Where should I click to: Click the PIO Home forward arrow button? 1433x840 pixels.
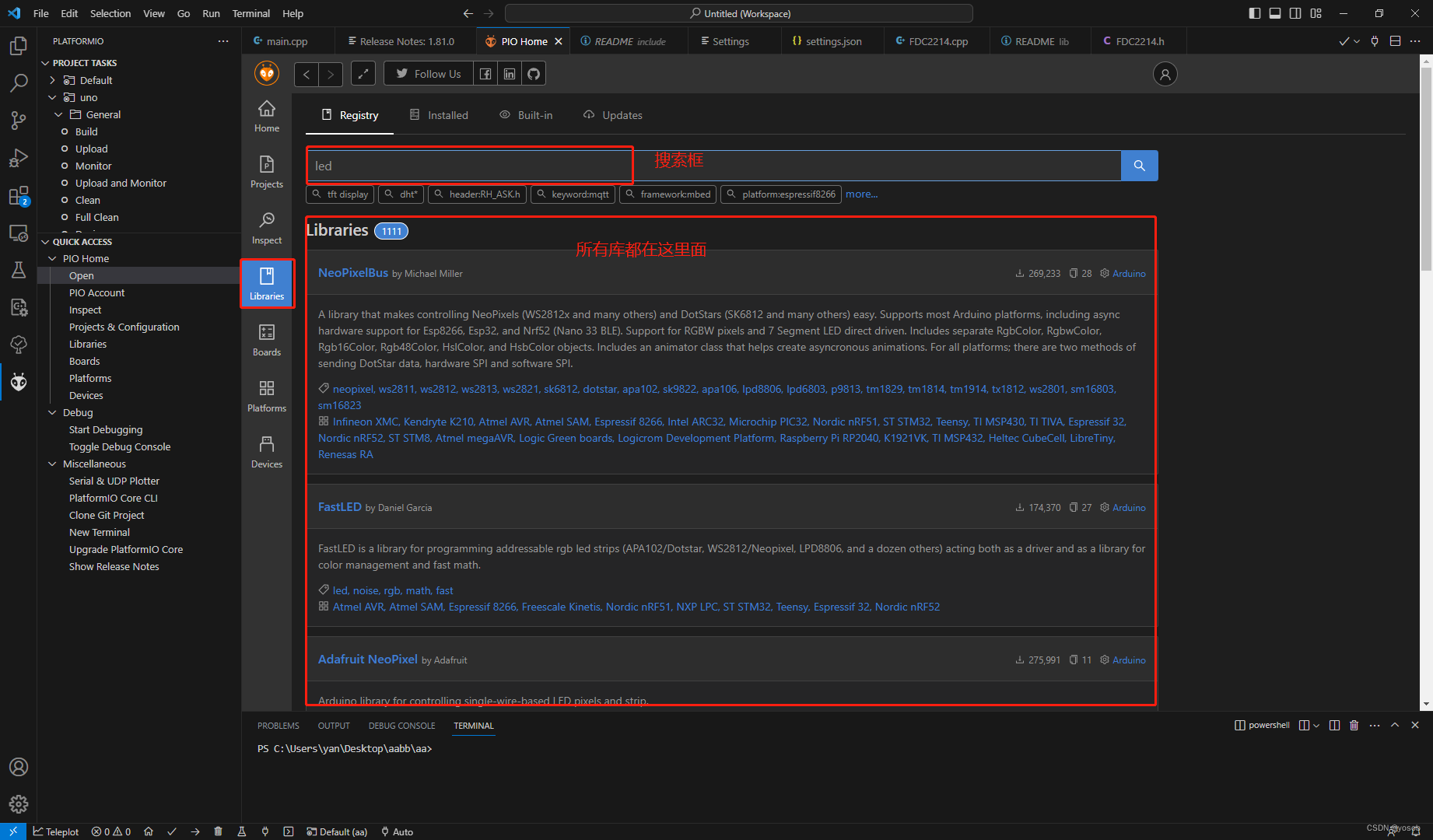pyautogui.click(x=331, y=74)
